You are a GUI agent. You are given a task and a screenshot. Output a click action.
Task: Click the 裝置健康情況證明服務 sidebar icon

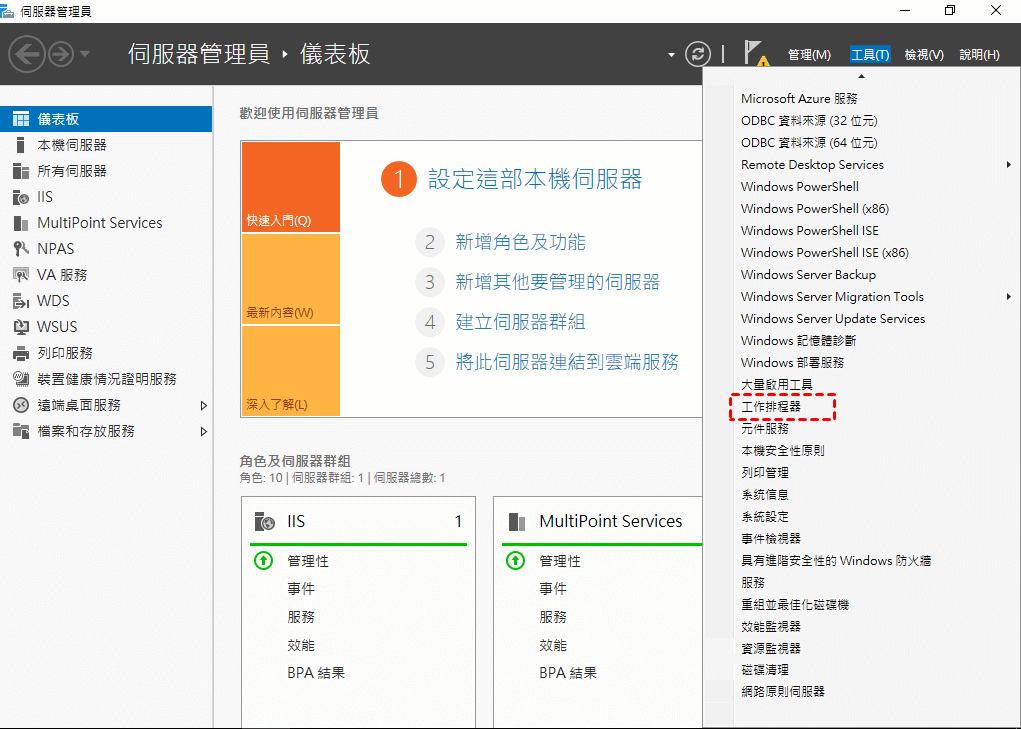click(x=21, y=379)
